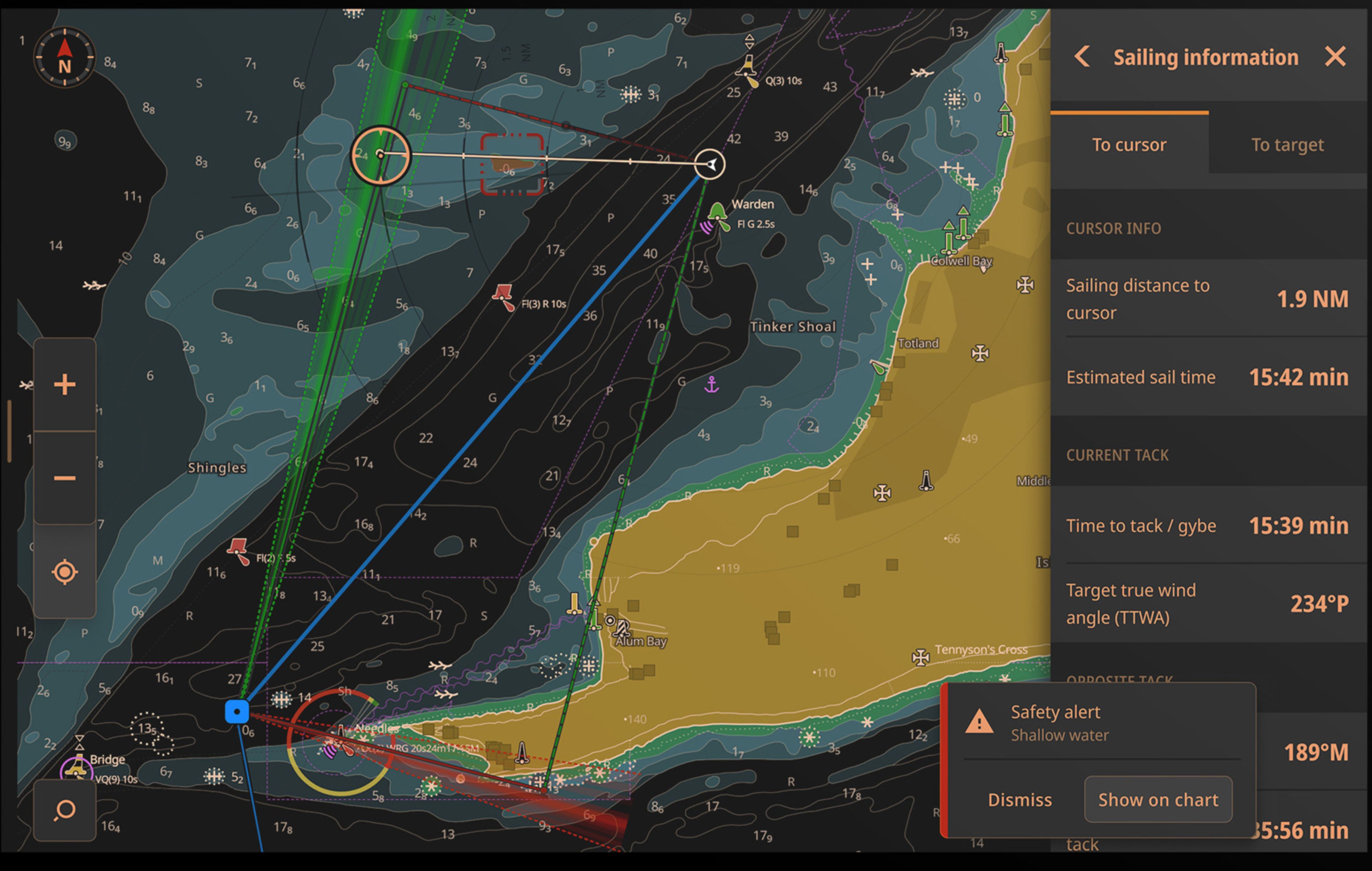Image resolution: width=1372 pixels, height=871 pixels.
Task: Click the Tennyson's Cross landmark icon
Action: pyautogui.click(x=921, y=657)
